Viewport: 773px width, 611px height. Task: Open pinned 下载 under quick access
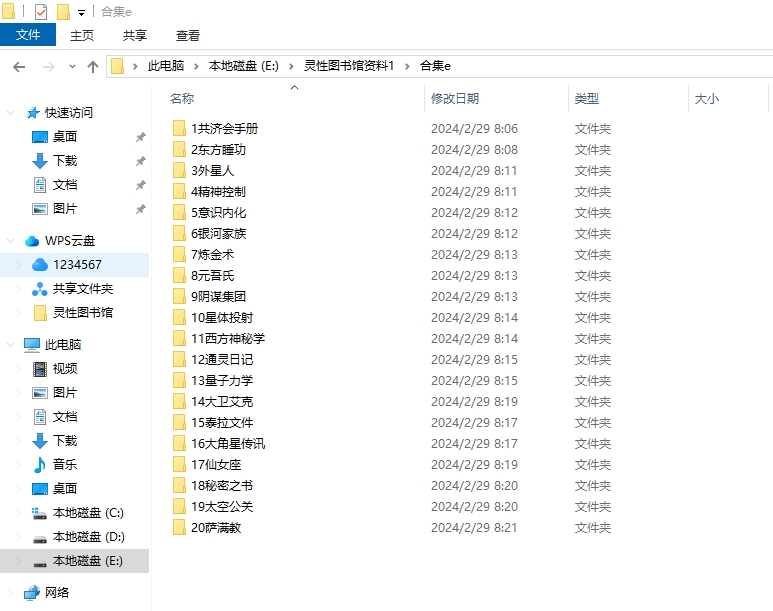pyautogui.click(x=65, y=160)
